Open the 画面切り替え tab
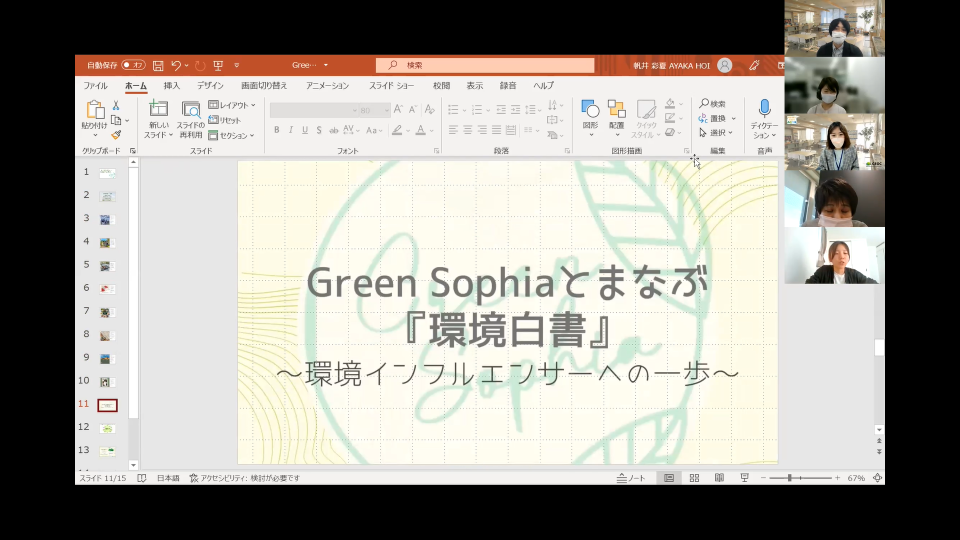This screenshot has height=540, width=960. (x=264, y=86)
